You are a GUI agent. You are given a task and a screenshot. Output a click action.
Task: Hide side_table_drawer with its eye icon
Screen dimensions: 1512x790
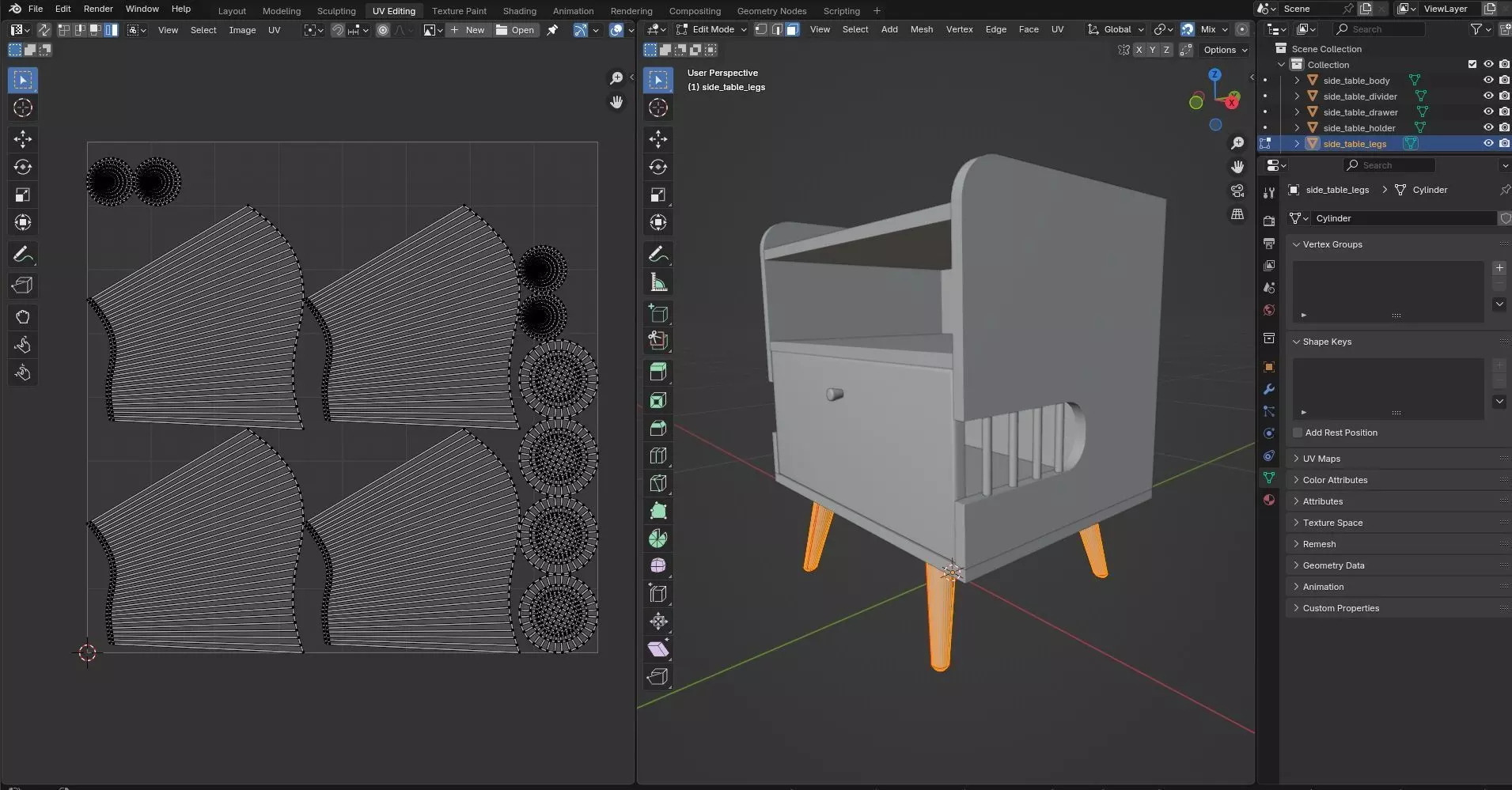coord(1488,112)
